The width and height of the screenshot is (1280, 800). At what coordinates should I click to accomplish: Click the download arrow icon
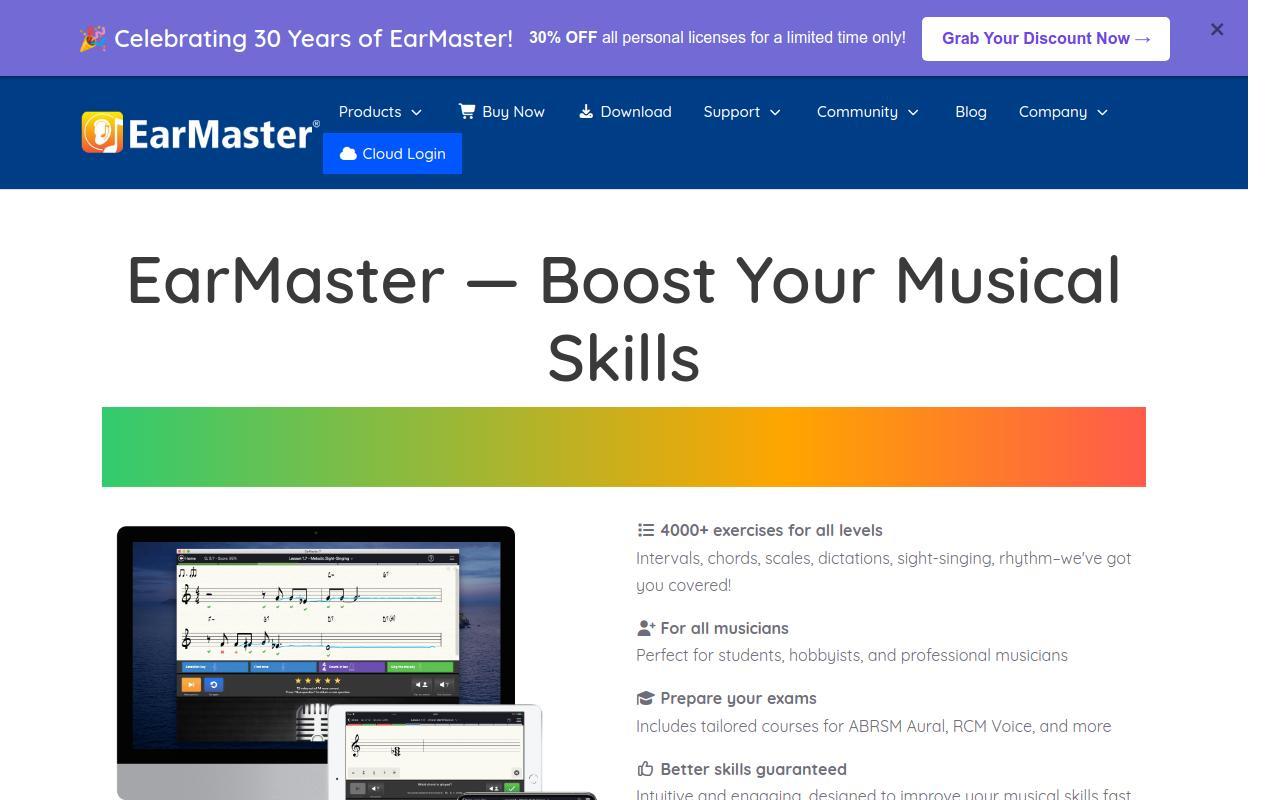point(586,112)
